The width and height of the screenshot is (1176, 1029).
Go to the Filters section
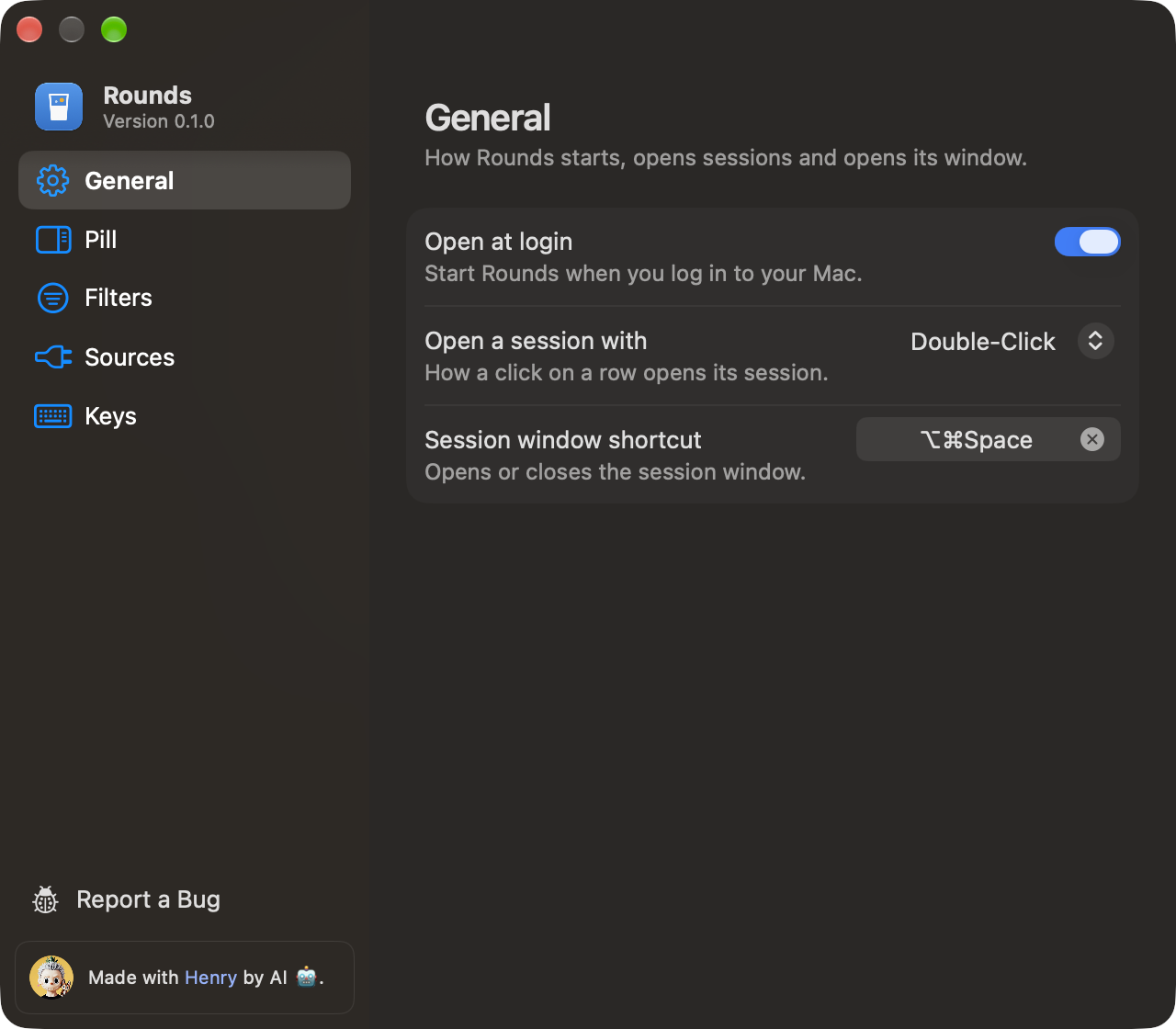[x=185, y=298]
